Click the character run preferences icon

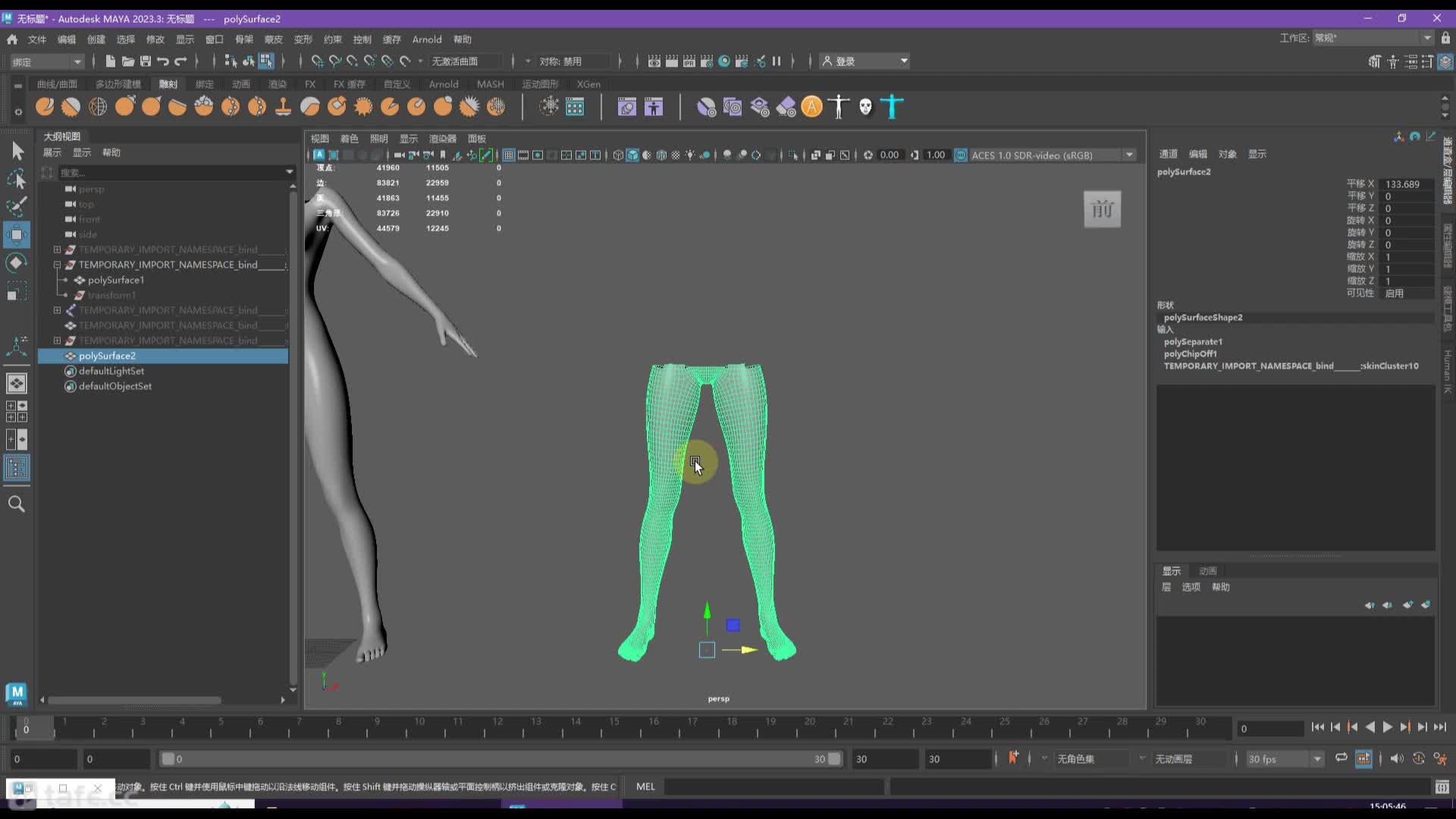coord(1440,758)
